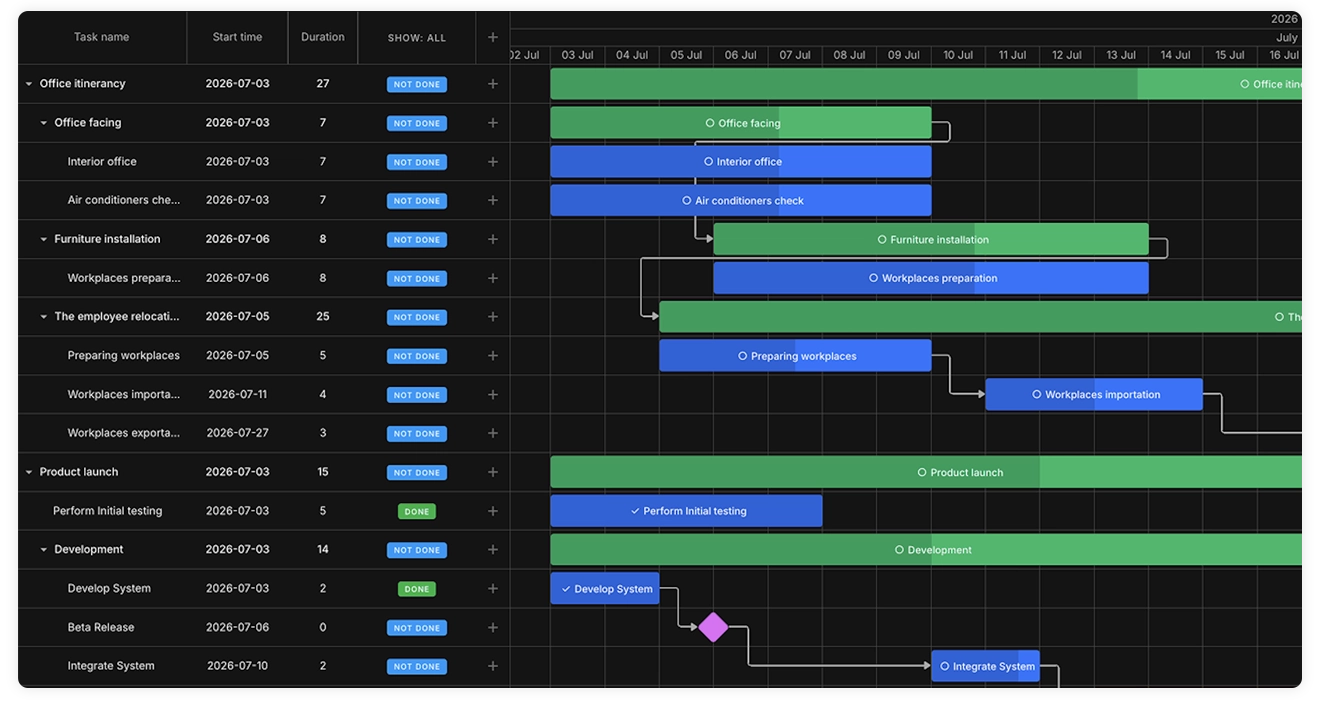Collapse the Office facing subtree
1320x714 pixels.
click(x=44, y=123)
